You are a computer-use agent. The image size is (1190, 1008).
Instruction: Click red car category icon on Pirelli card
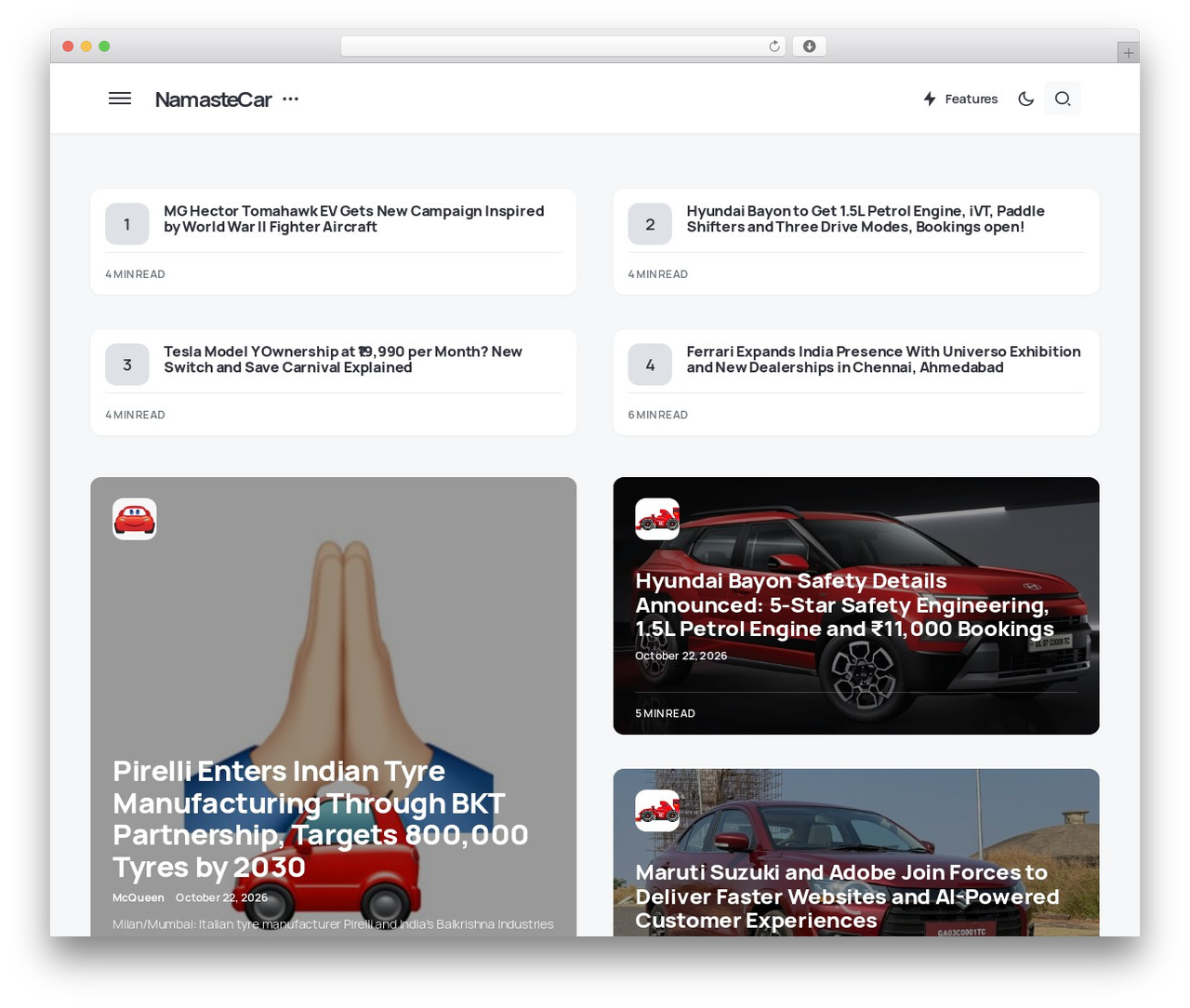click(135, 519)
